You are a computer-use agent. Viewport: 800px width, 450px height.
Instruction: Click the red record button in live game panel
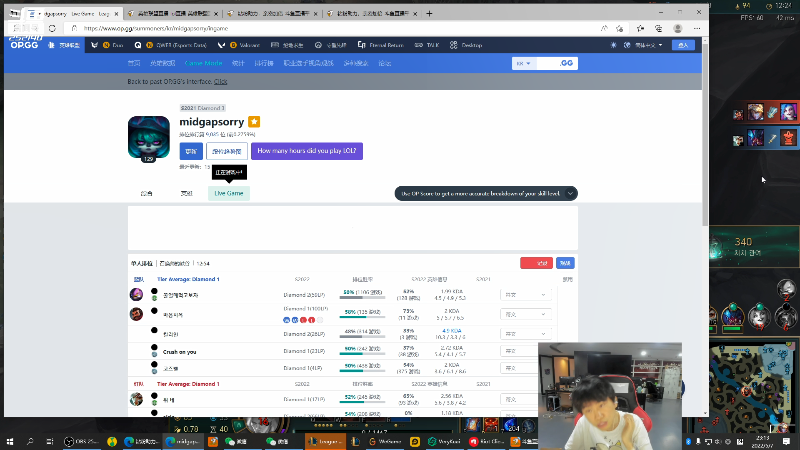pyautogui.click(x=536, y=263)
